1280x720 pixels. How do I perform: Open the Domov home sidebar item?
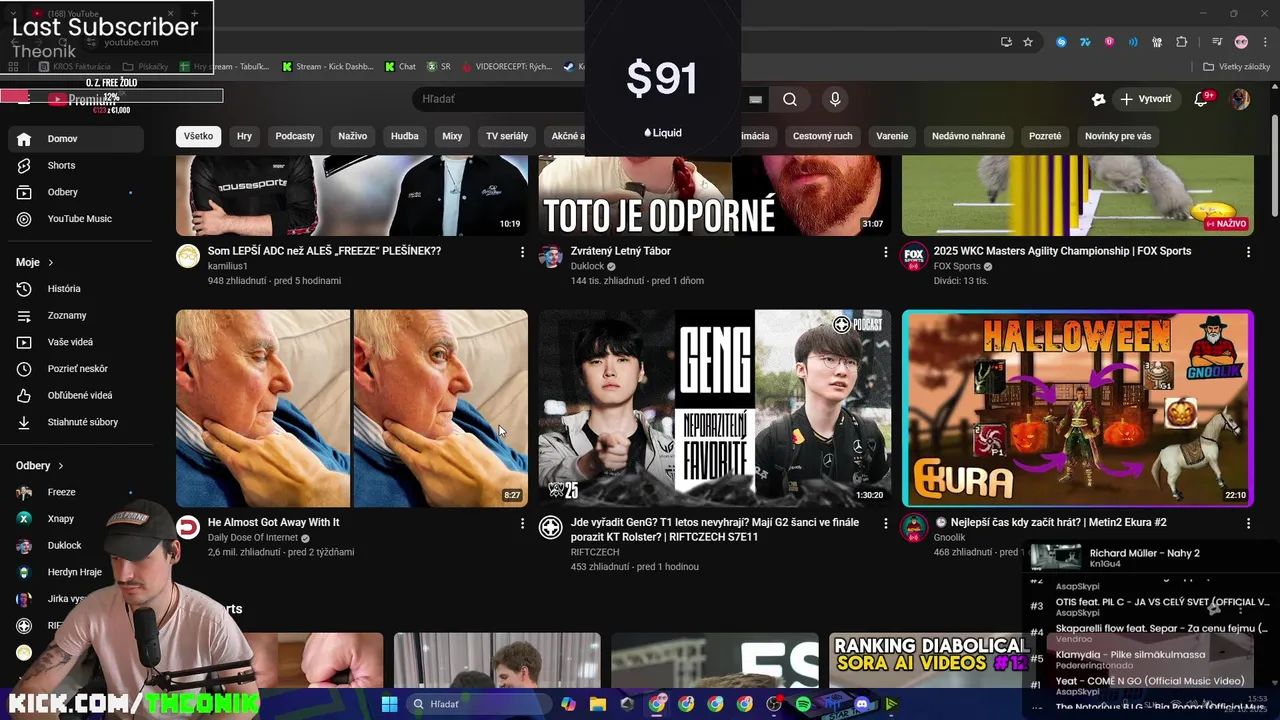pyautogui.click(x=76, y=139)
